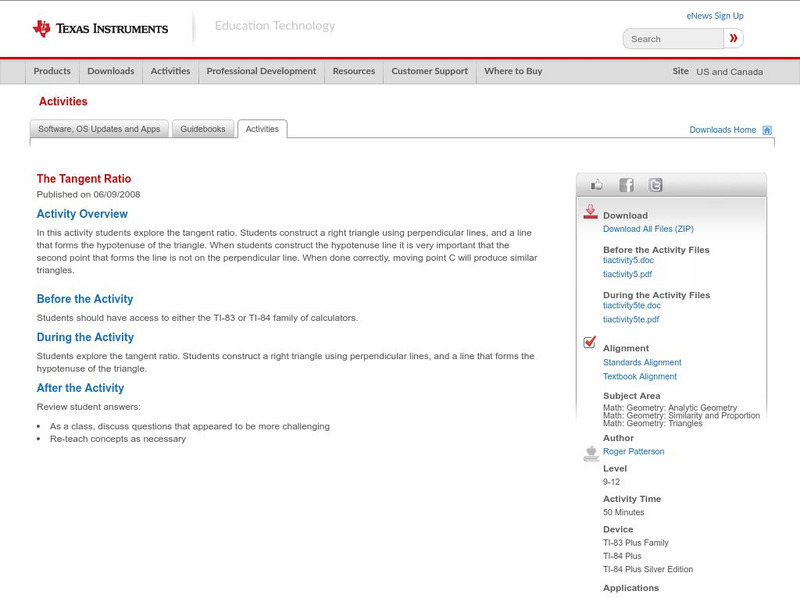
Task: Open the tiactivity5te.pdf file
Action: (x=629, y=321)
